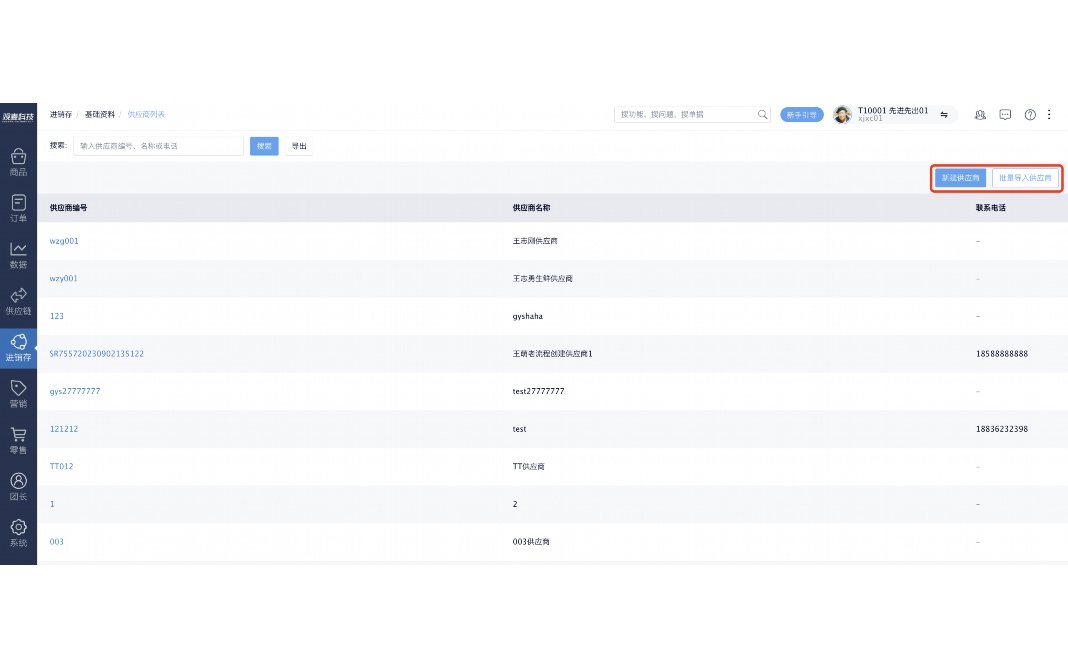
Task: Open supplier code wzg001
Action: pos(64,241)
